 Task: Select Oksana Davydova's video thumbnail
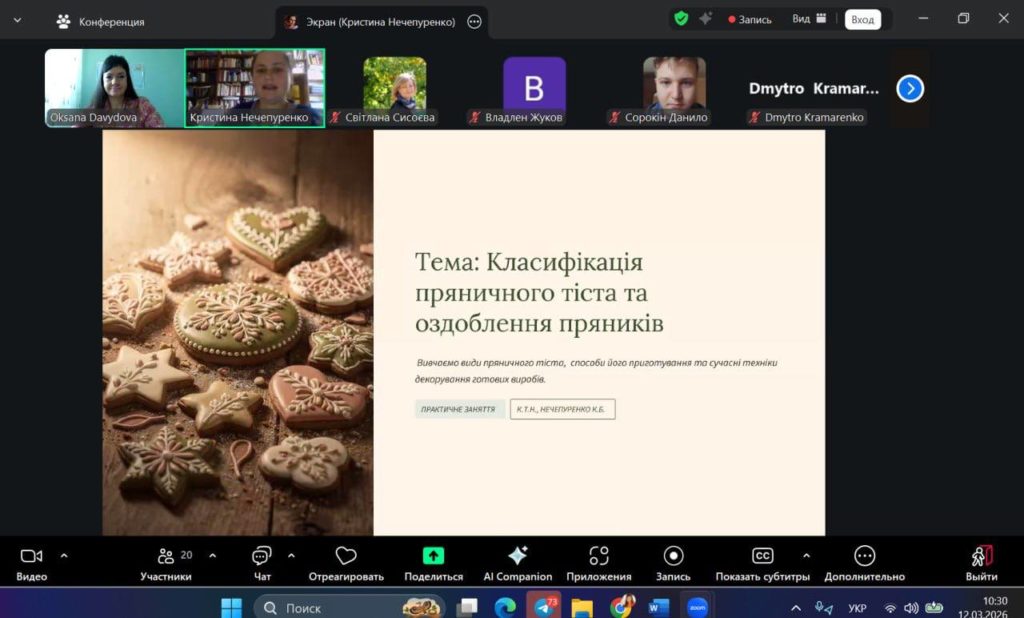pos(114,88)
